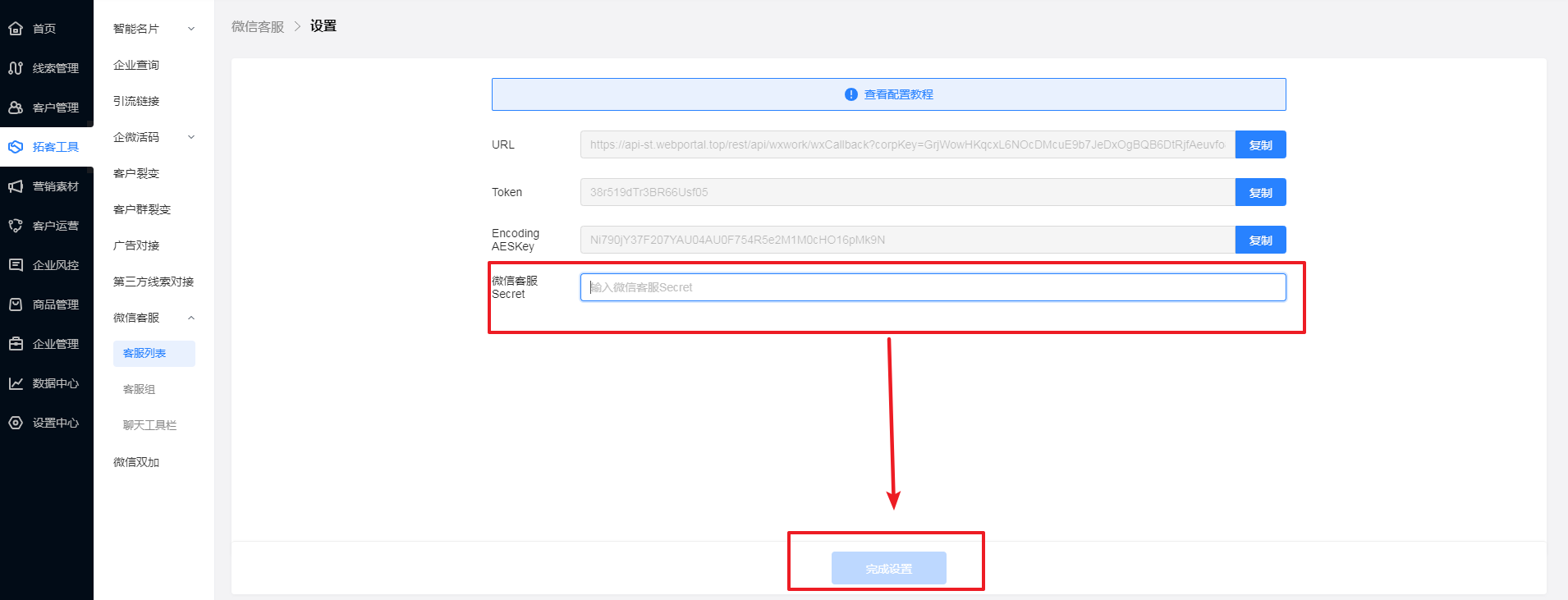The height and width of the screenshot is (600, 1568).
Task: Expand 智能名片 submenu chevron
Action: (191, 29)
